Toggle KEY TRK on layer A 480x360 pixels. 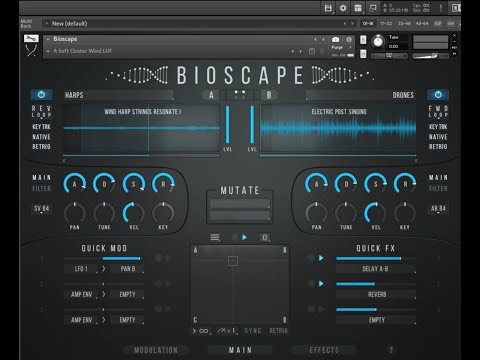41,127
